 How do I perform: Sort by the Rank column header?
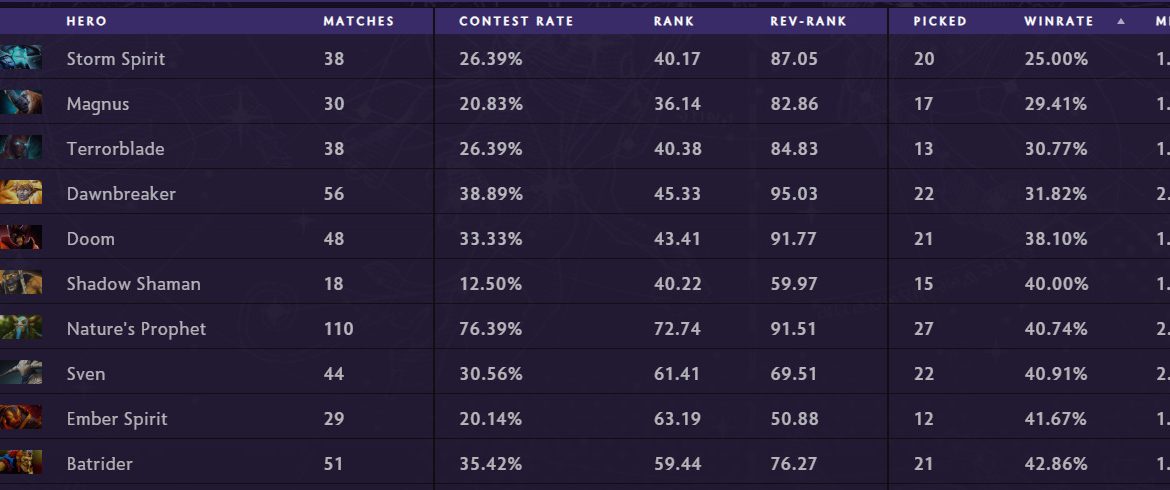tap(673, 21)
